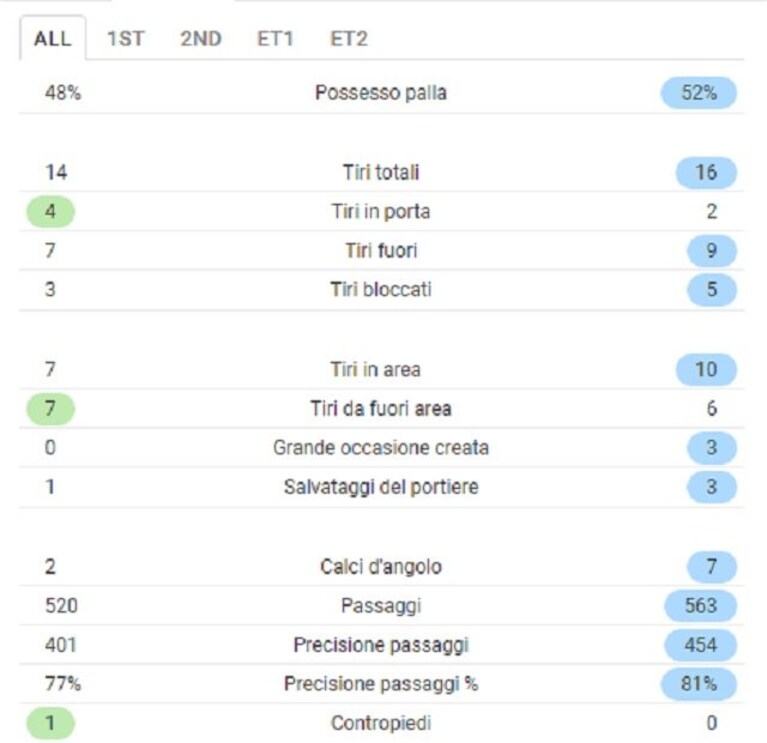This screenshot has width=767, height=743.
Task: Open the 1ST half tab
Action: coord(126,38)
